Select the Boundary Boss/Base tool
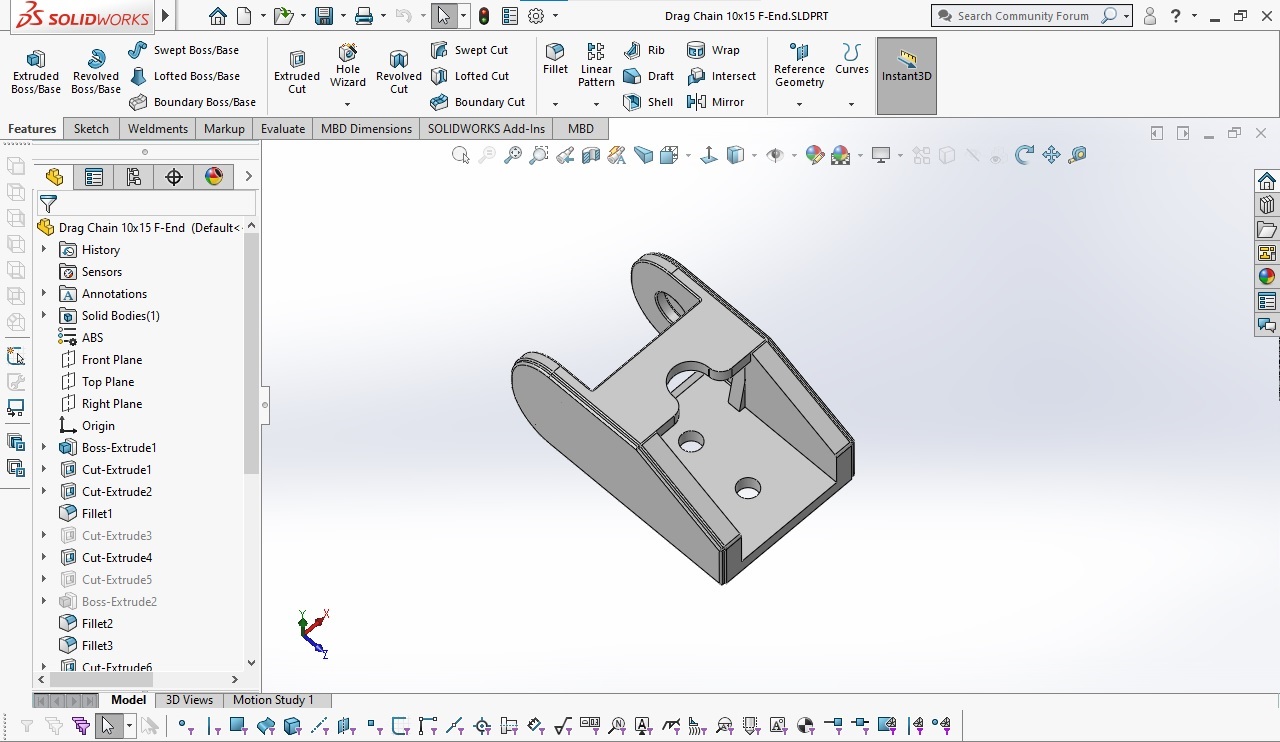1280x742 pixels. point(192,102)
